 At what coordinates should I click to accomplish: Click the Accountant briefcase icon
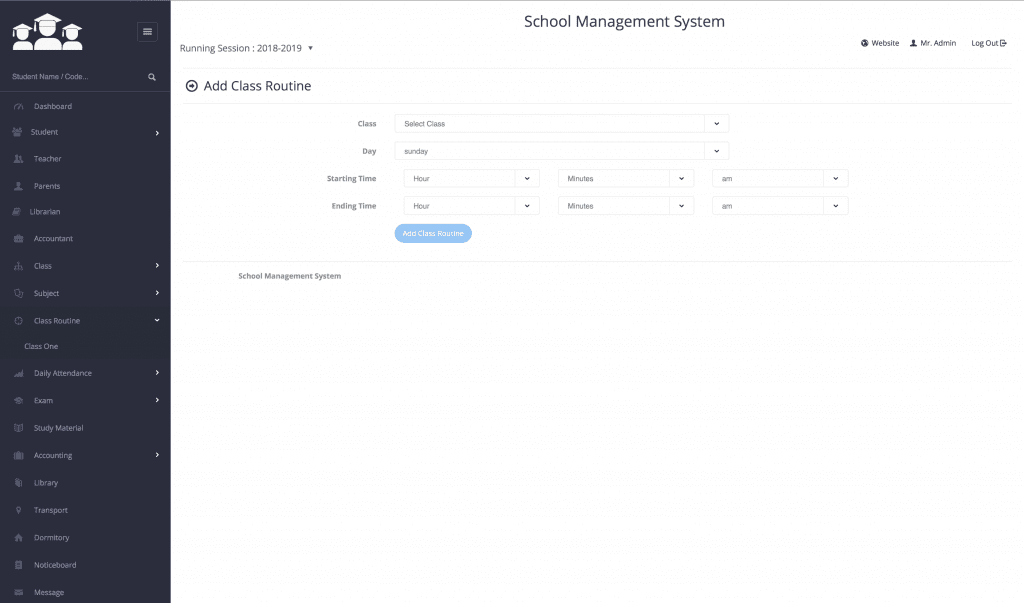18,238
